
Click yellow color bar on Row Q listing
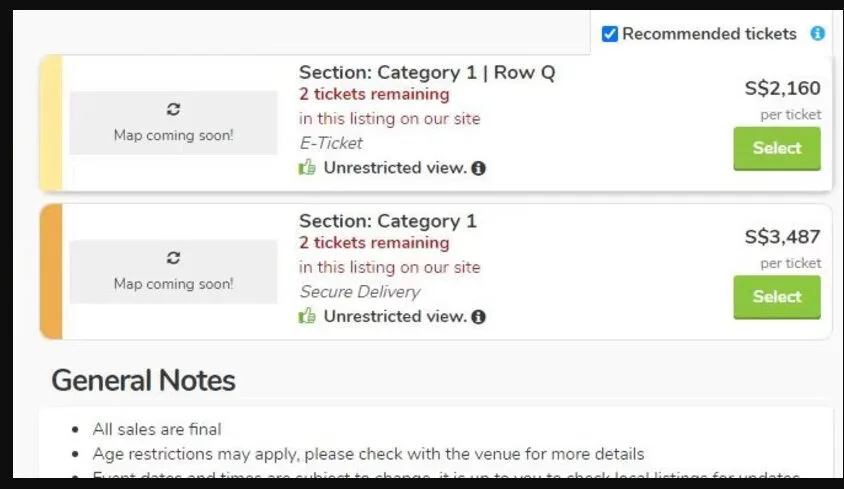tap(51, 123)
